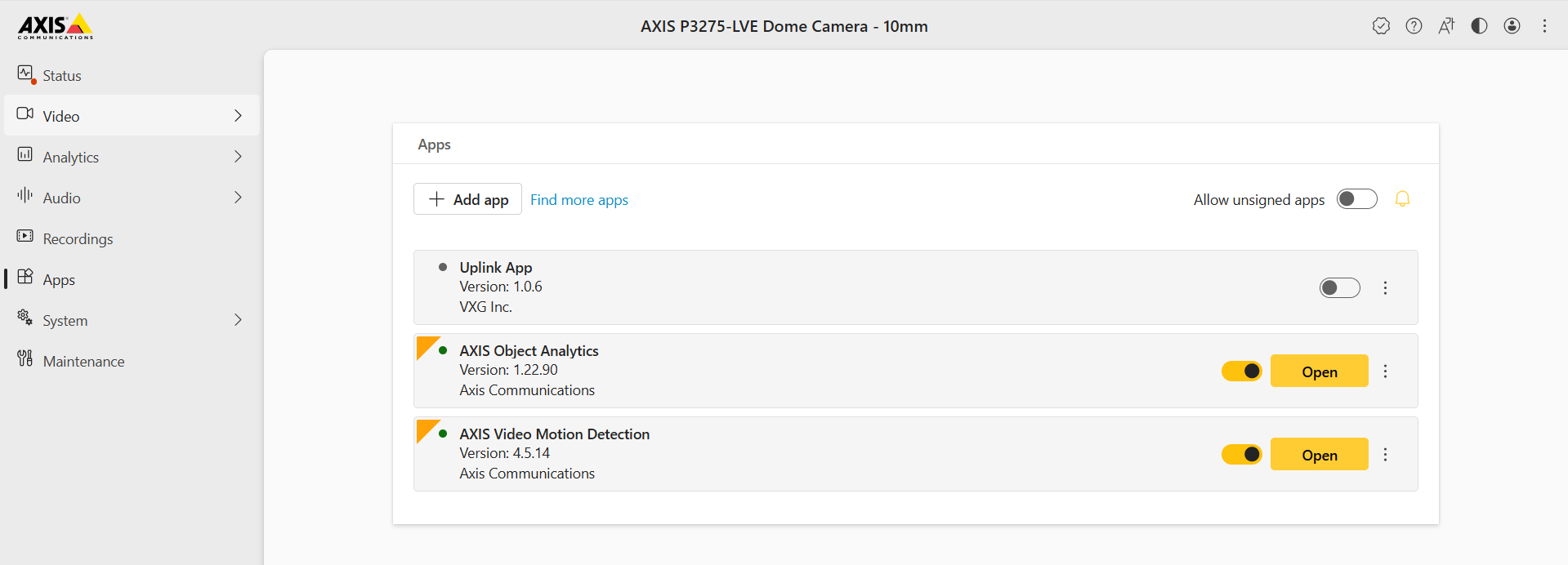The image size is (1568, 565).
Task: Open top-right vertical dots menu
Action: (1544, 26)
